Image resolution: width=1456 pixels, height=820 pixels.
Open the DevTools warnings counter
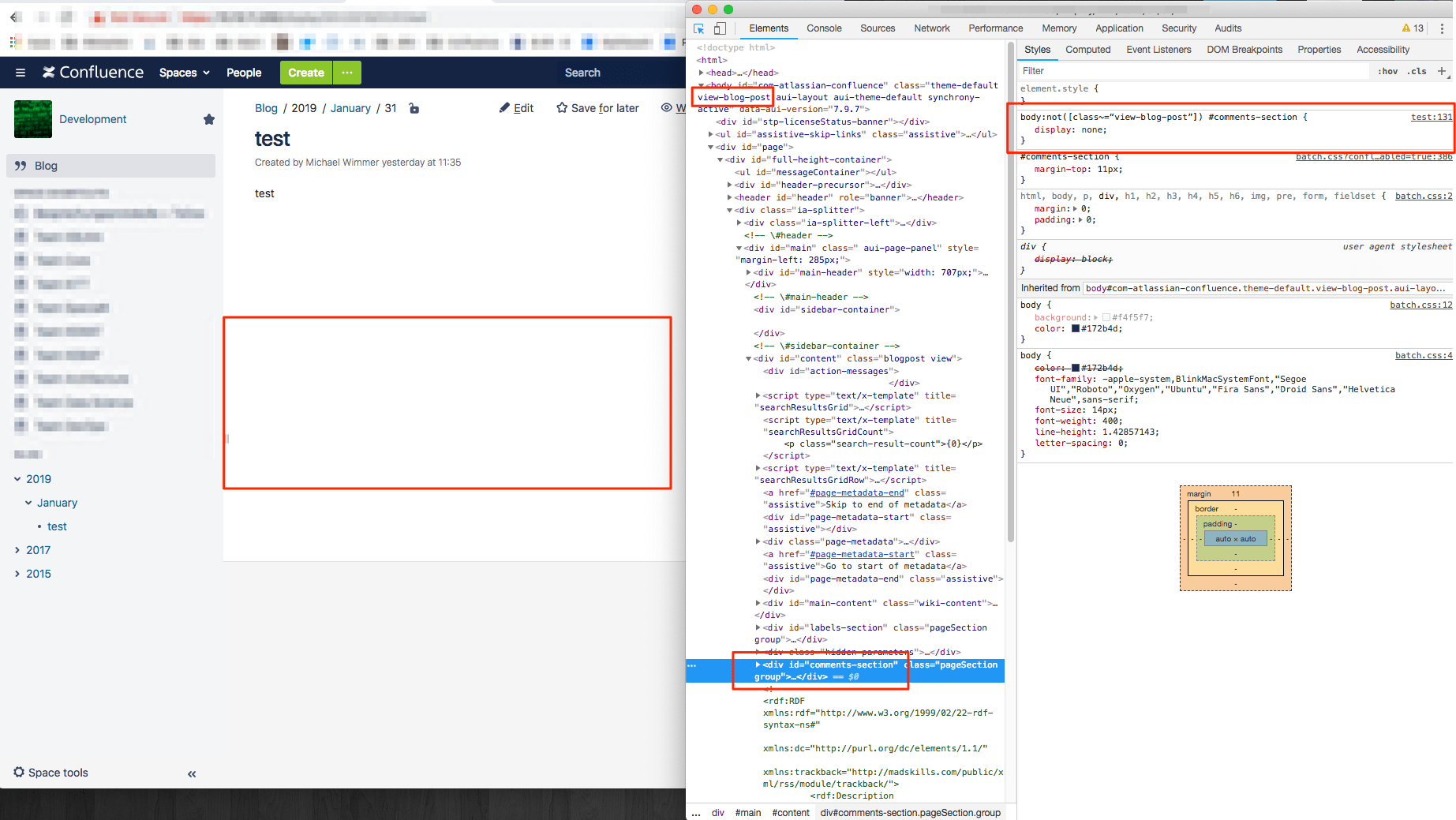[x=1413, y=28]
